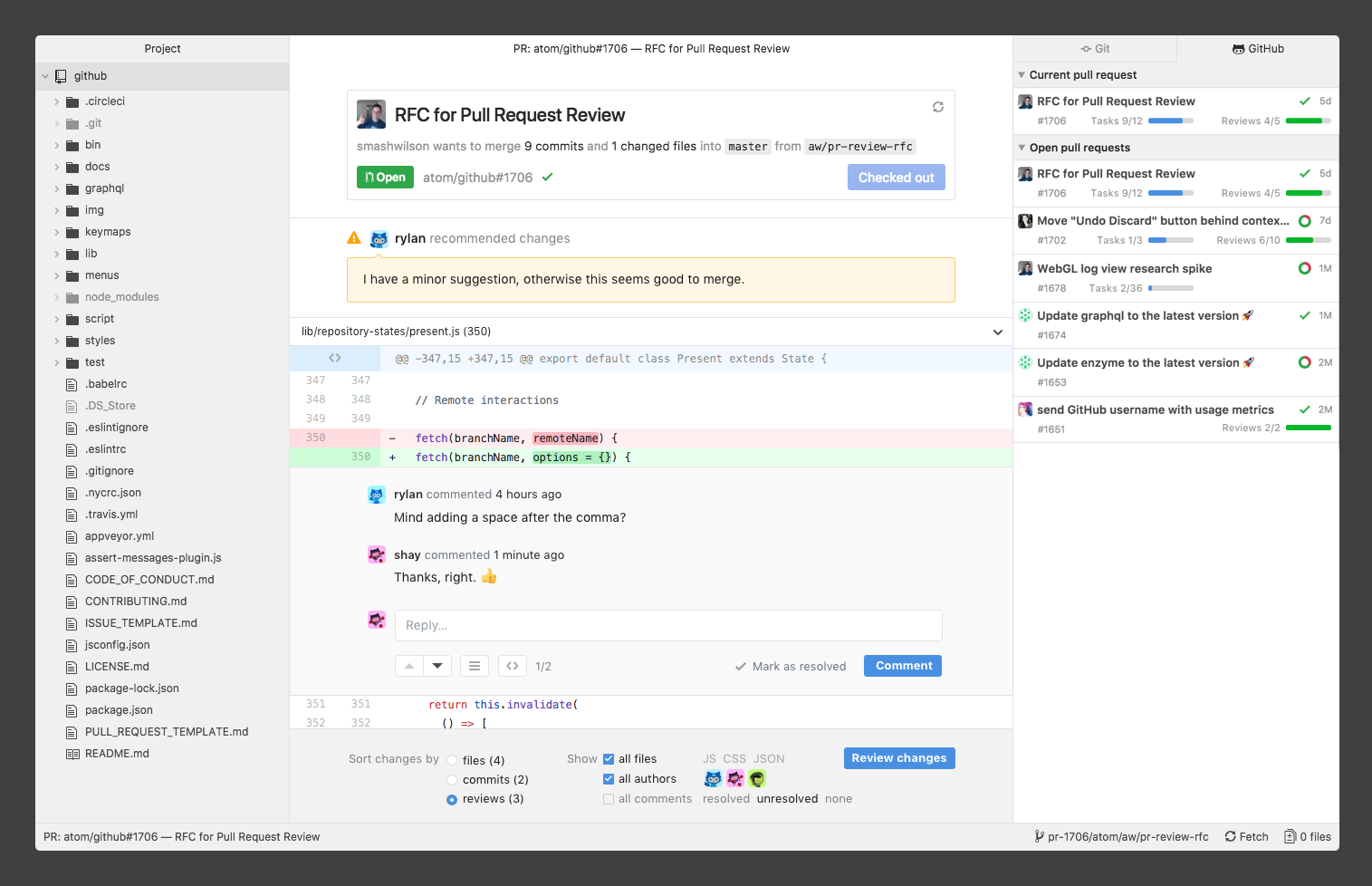Viewport: 1372px width, 886px height.
Task: Enable the all comments checkbox
Action: [609, 799]
